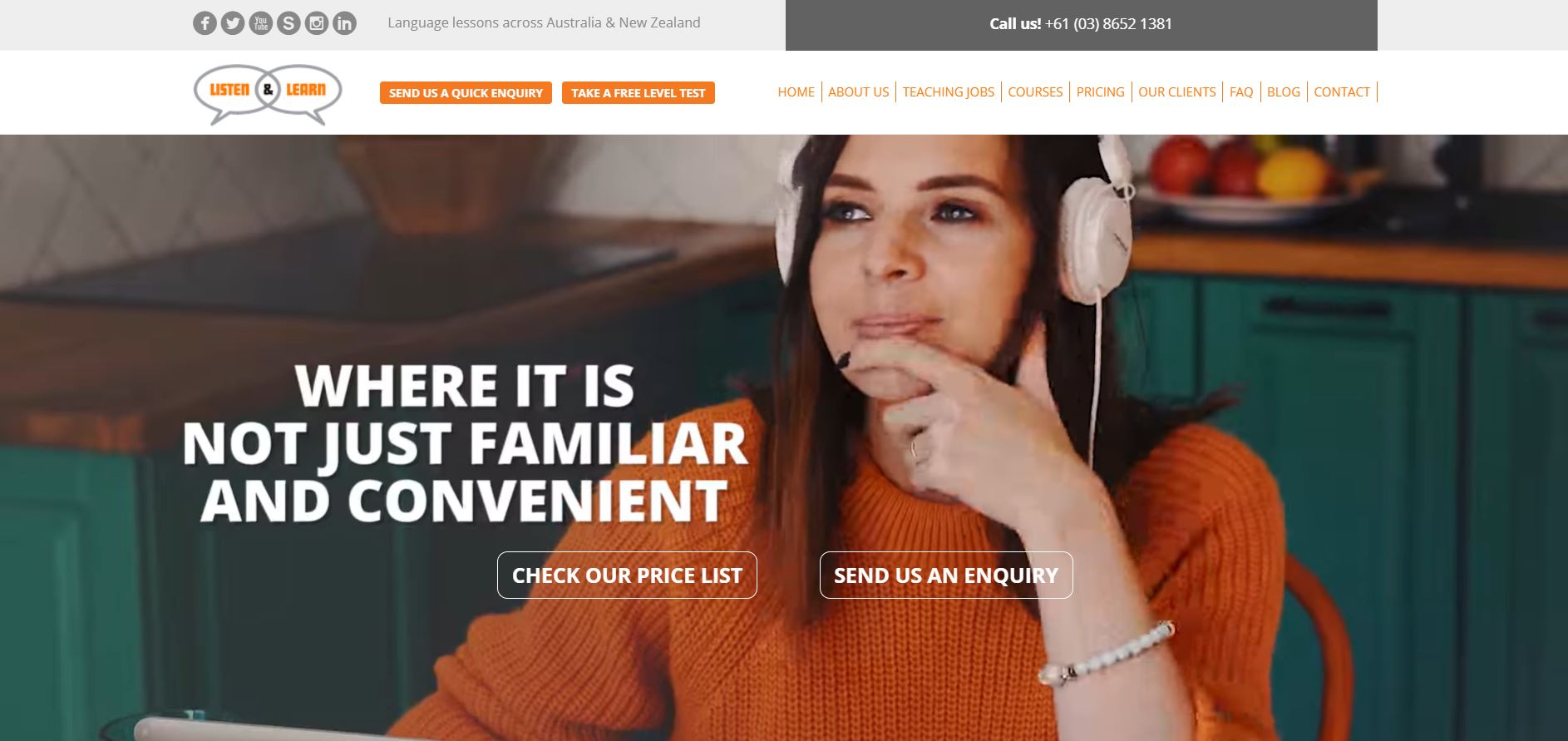The width and height of the screenshot is (1568, 741).
Task: Open the Pricing menu item
Action: coord(1100,92)
